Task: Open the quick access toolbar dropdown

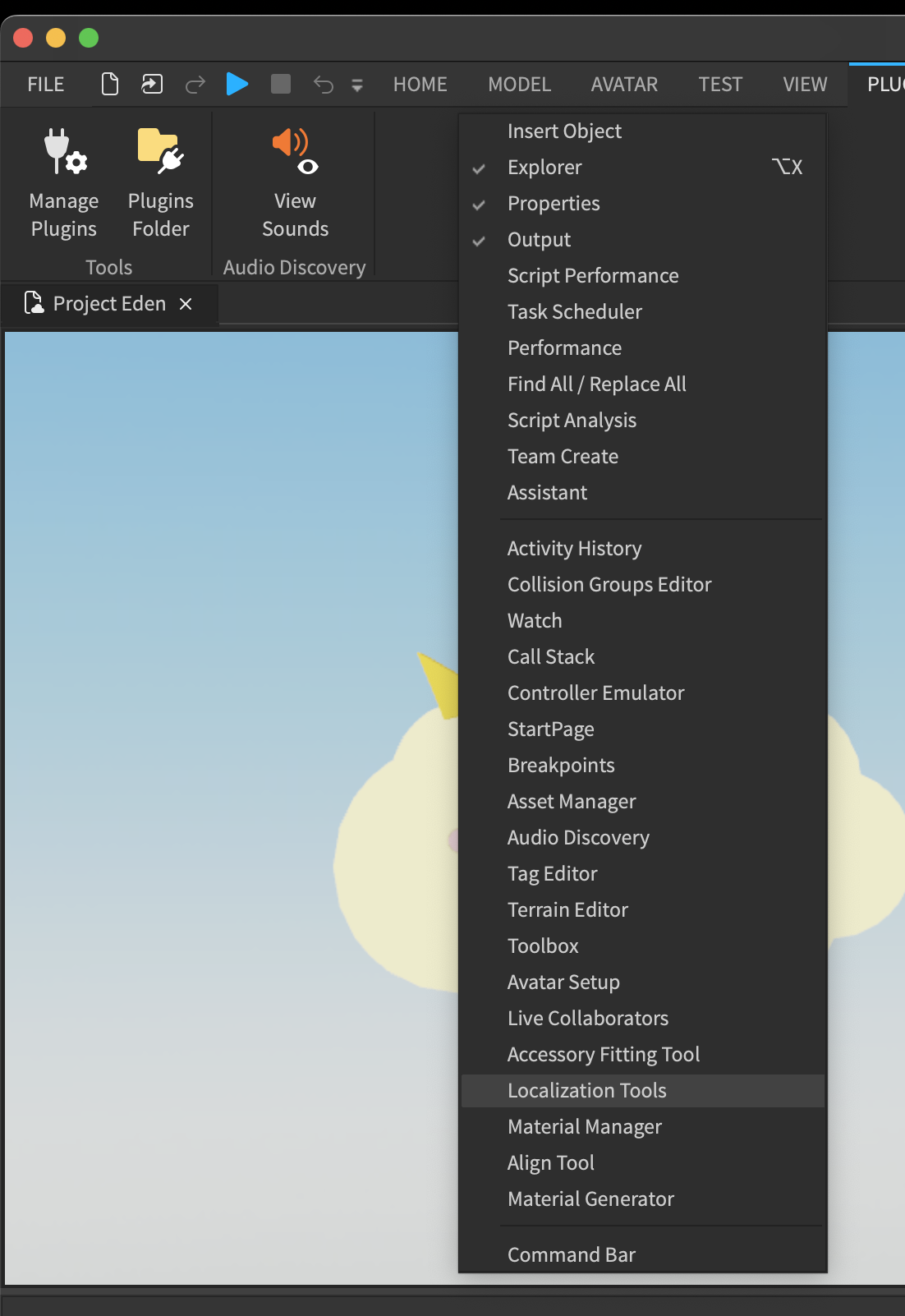Action: (x=357, y=85)
